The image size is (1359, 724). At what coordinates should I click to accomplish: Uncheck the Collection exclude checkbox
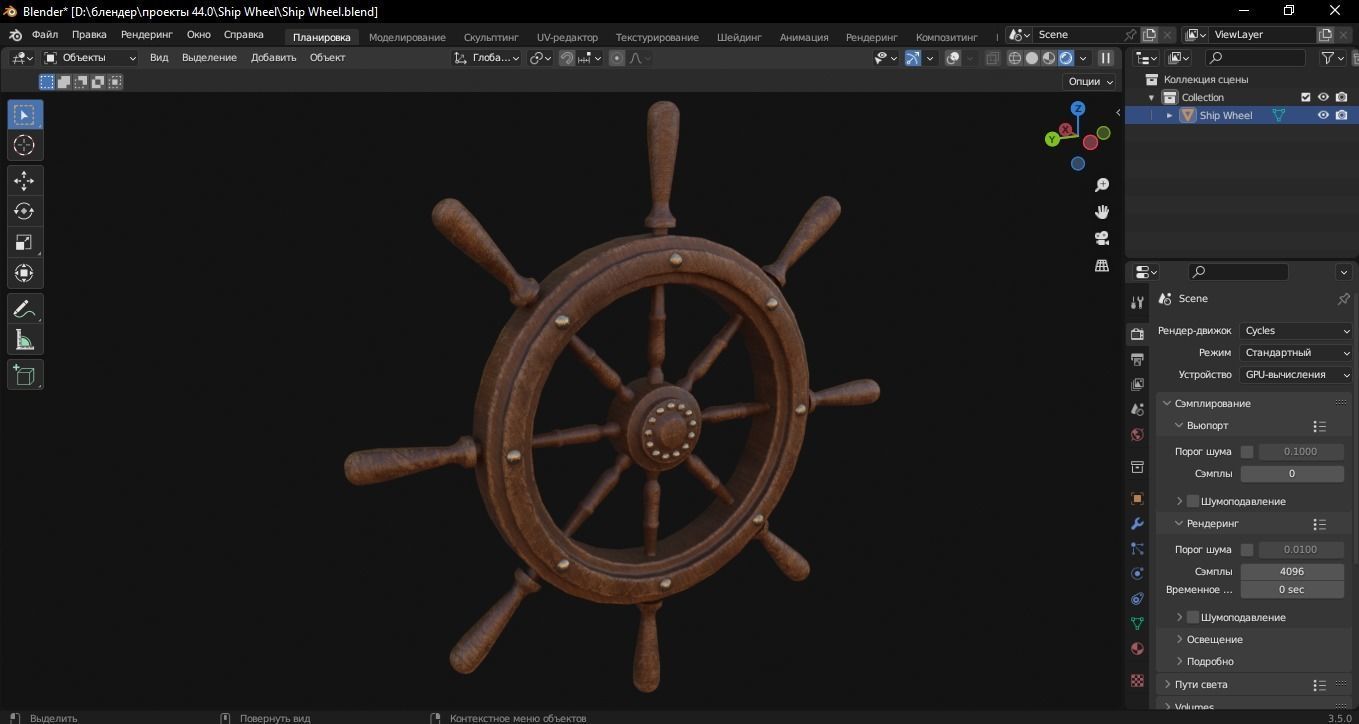point(1305,97)
